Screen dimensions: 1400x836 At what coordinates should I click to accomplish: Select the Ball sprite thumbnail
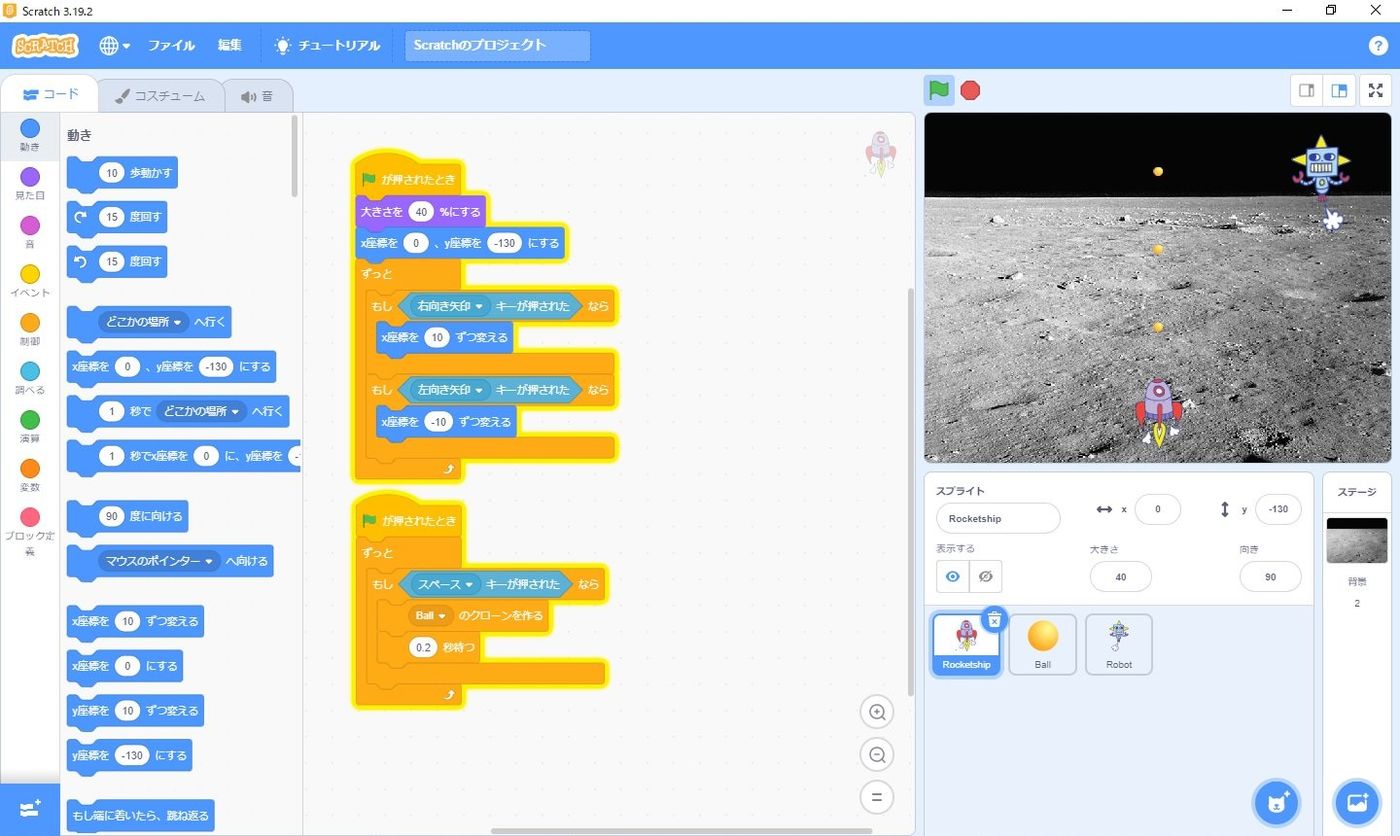1042,644
